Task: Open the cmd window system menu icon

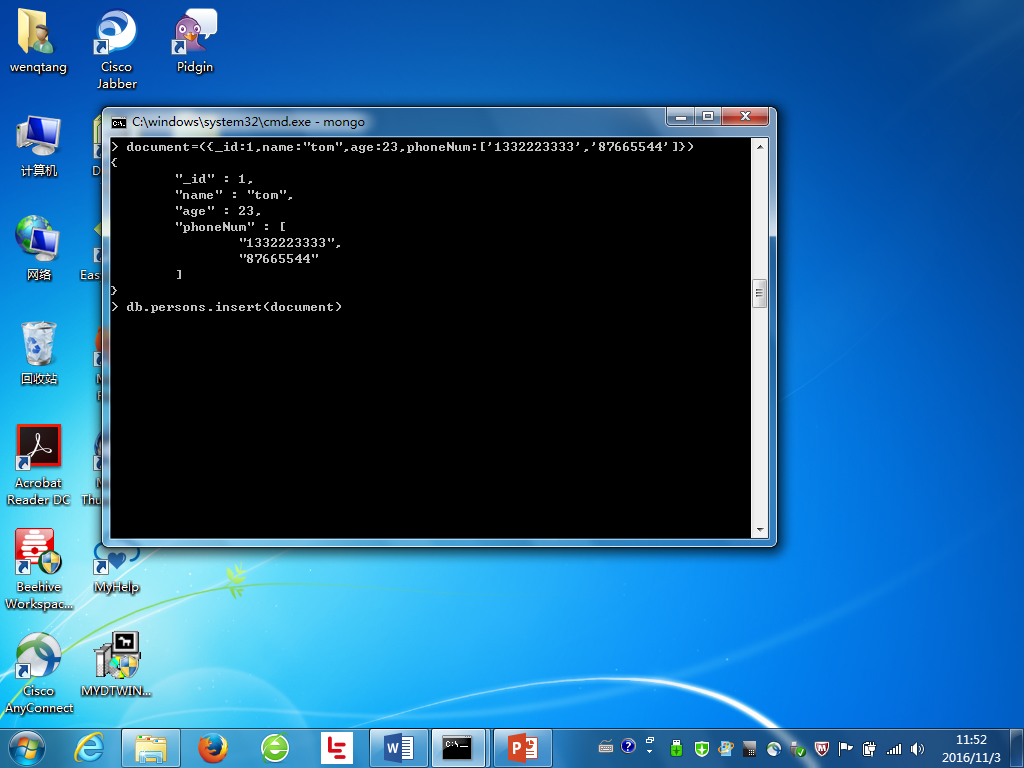Action: click(x=119, y=122)
